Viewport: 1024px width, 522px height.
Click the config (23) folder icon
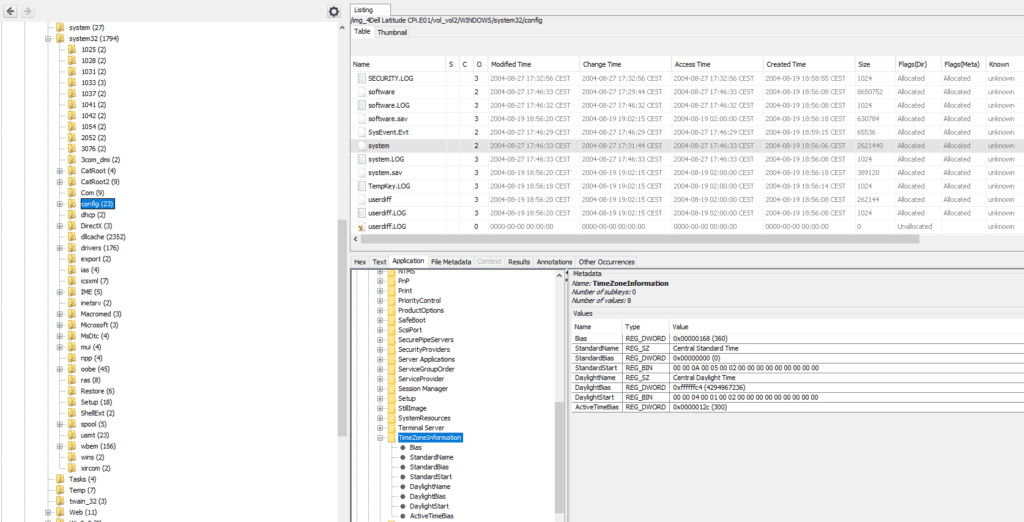point(72,204)
